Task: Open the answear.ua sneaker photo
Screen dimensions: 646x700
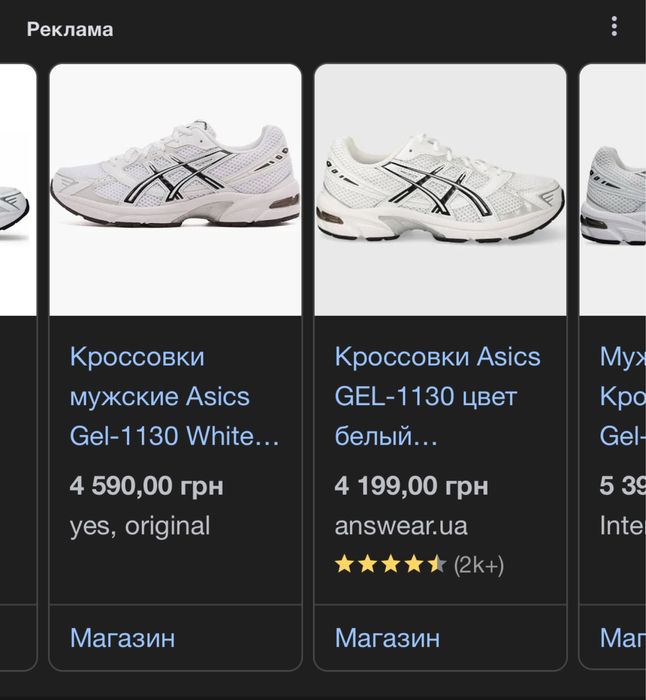Action: (440, 189)
